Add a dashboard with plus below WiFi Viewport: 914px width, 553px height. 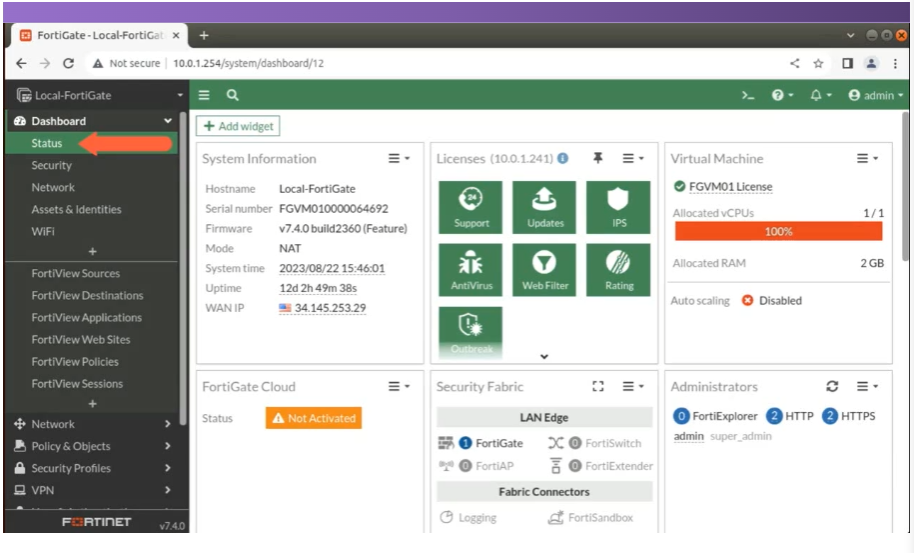[92, 252]
